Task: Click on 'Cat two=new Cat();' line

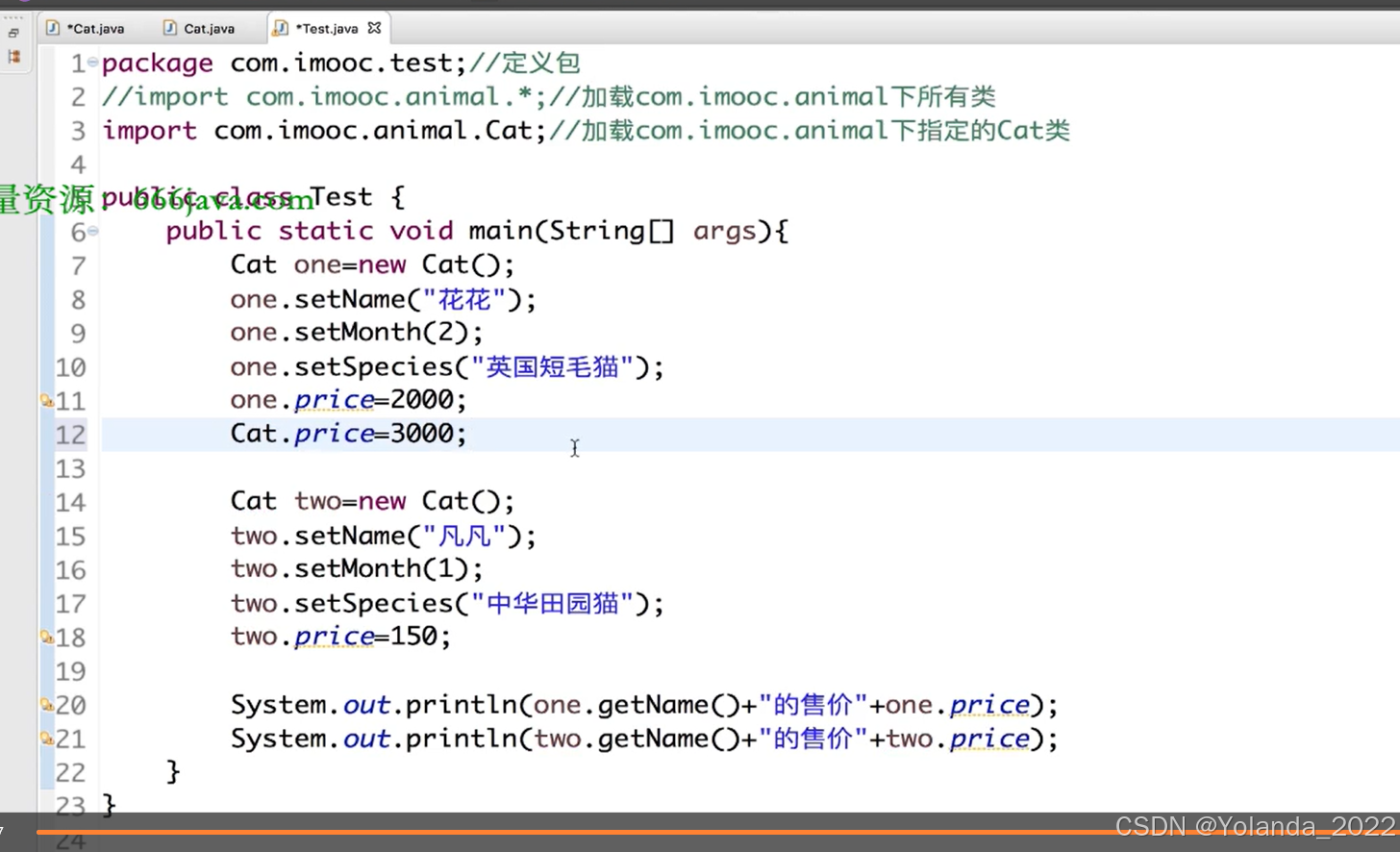Action: (373, 501)
